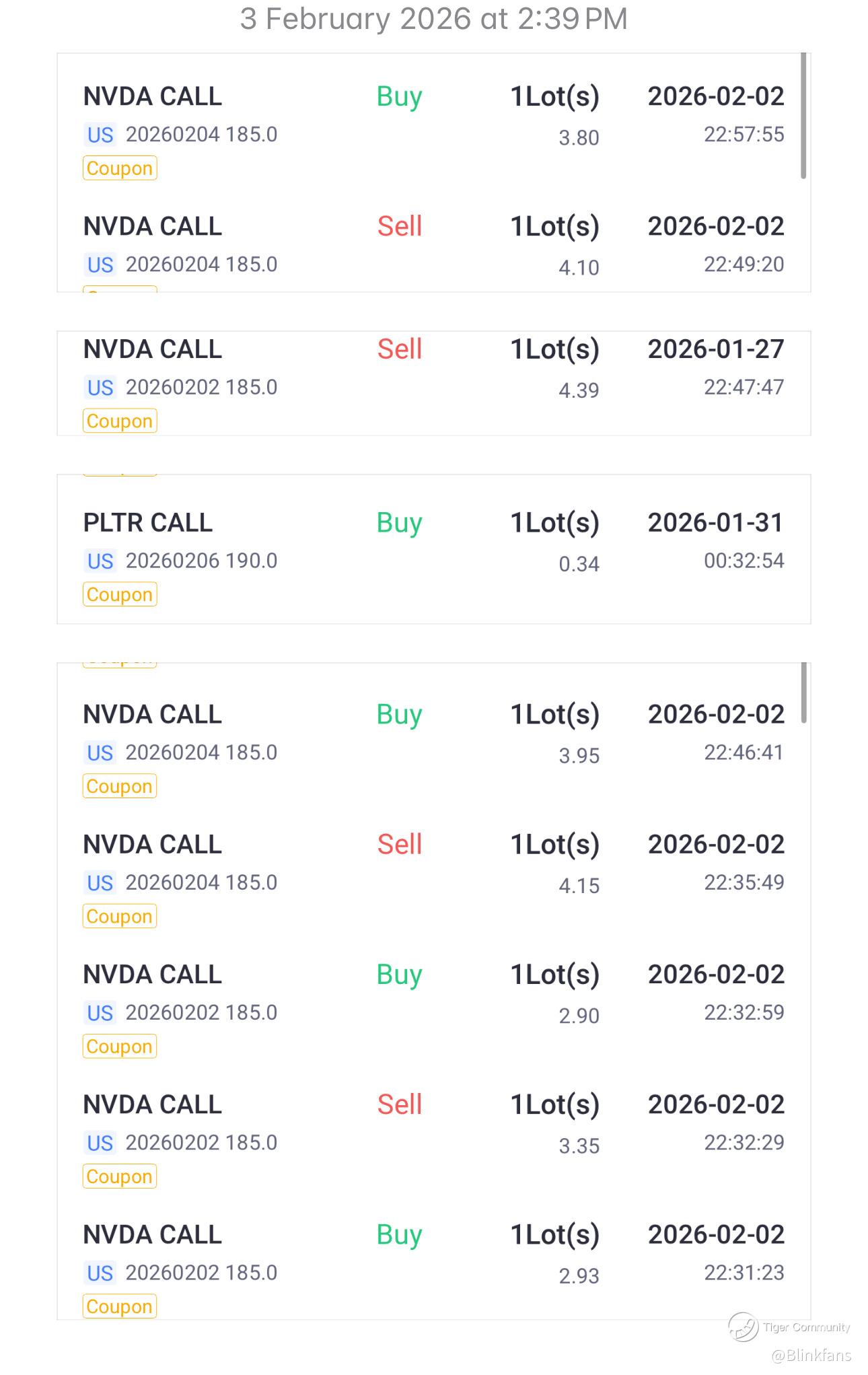Click the Coupon tag on the 3.35 sell order
Screen dimensions: 868x1375
pyautogui.click(x=120, y=1176)
